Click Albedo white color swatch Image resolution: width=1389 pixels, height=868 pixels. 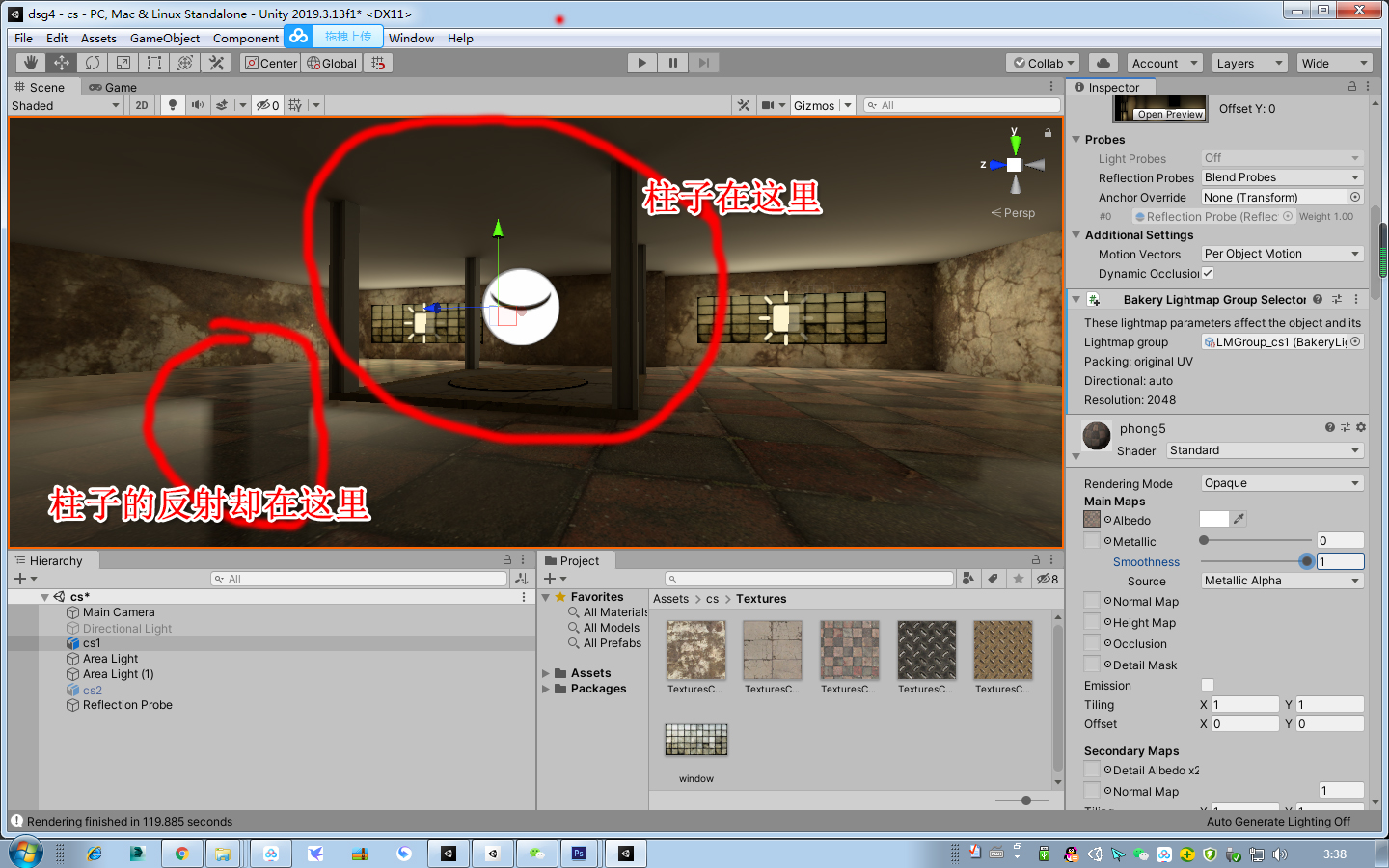(x=1214, y=519)
